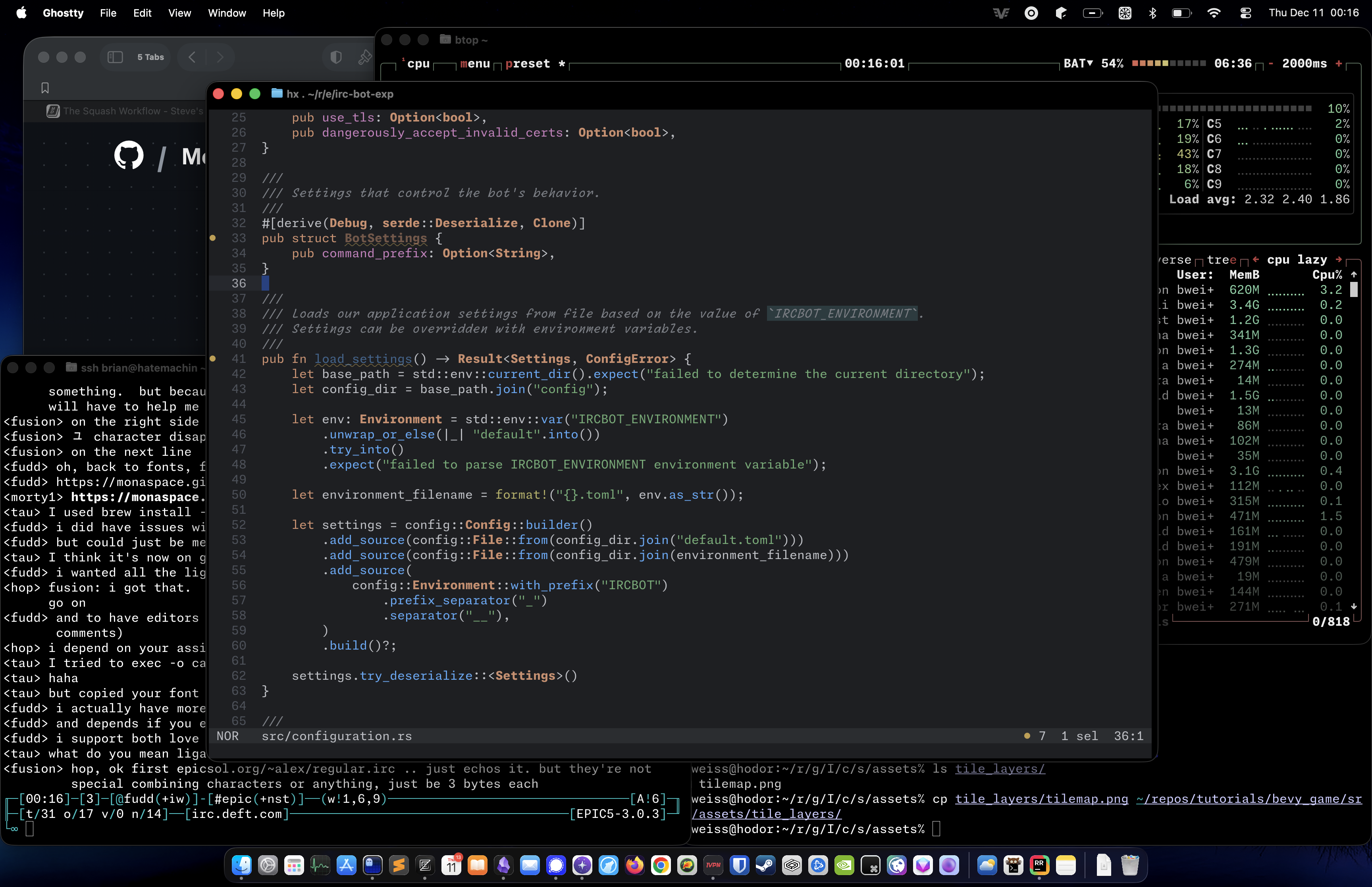1372x887 pixels.
Task: Launch Steam from the dock
Action: (x=765, y=865)
